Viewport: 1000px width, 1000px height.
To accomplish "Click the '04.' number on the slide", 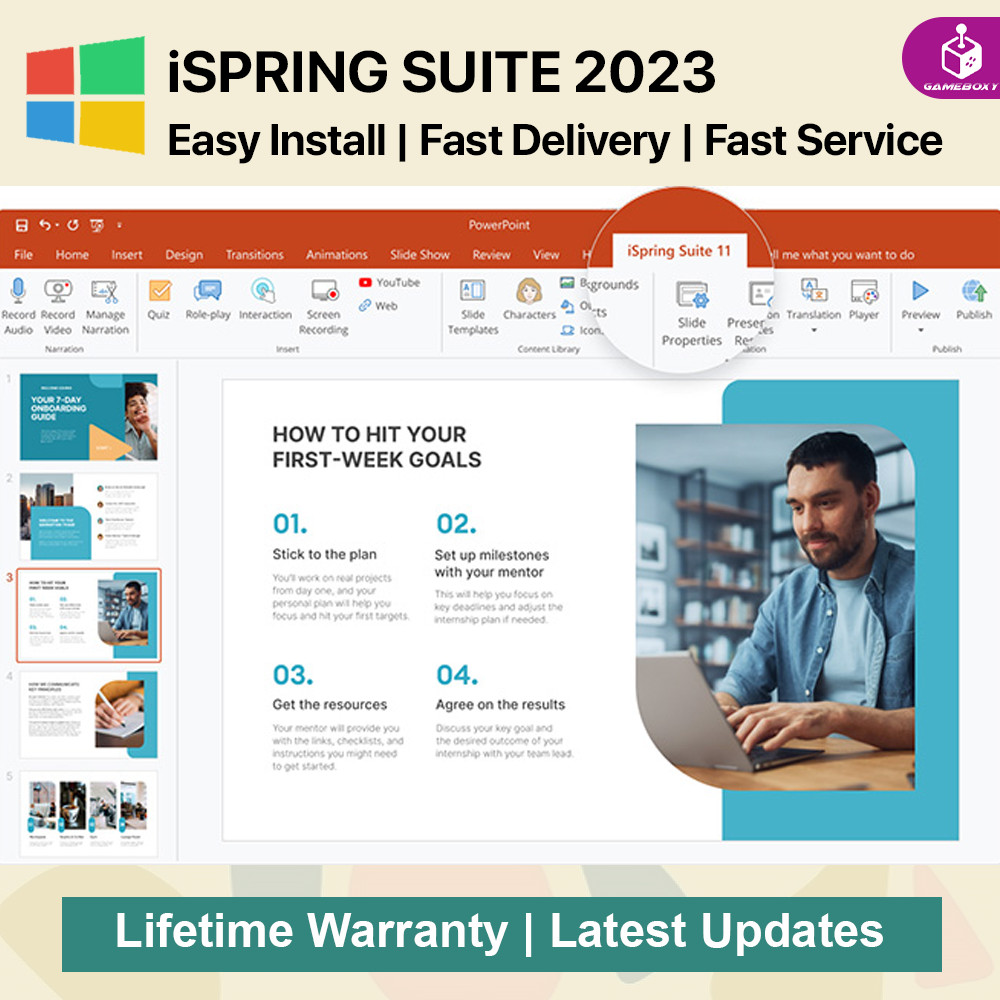I will pos(457,675).
